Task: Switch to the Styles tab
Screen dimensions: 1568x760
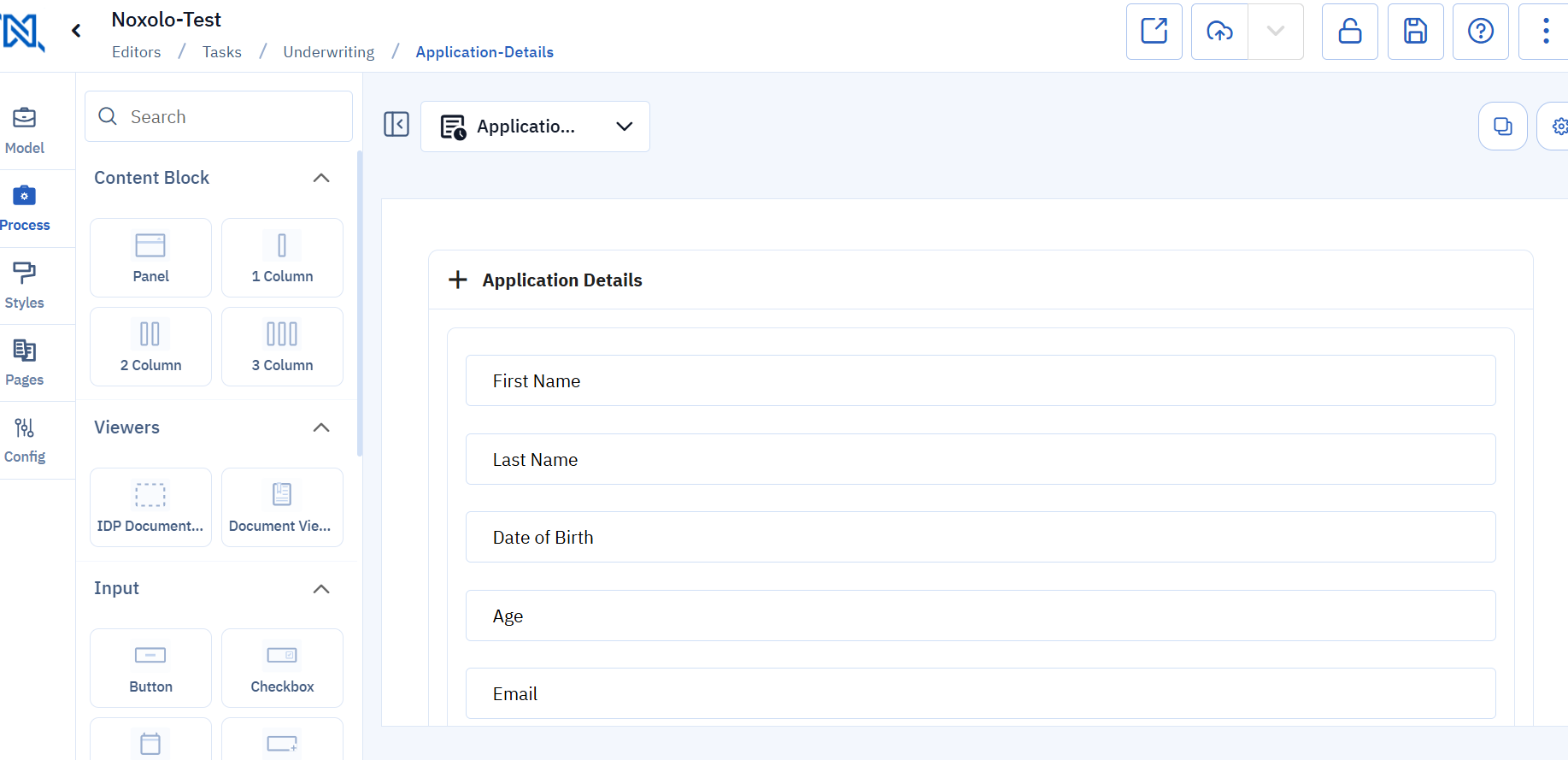Action: coord(25,286)
